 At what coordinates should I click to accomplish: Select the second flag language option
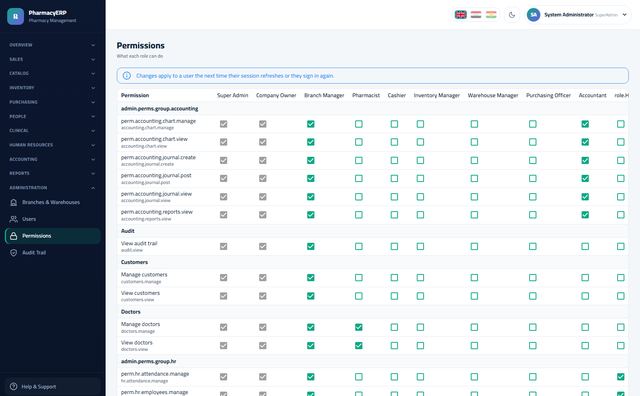pyautogui.click(x=476, y=15)
